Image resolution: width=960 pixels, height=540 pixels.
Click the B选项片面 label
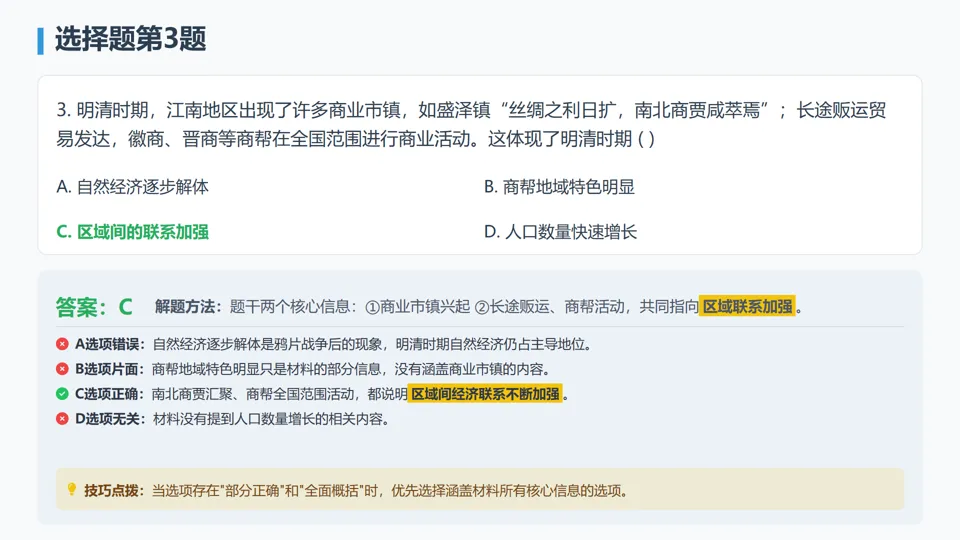click(110, 369)
